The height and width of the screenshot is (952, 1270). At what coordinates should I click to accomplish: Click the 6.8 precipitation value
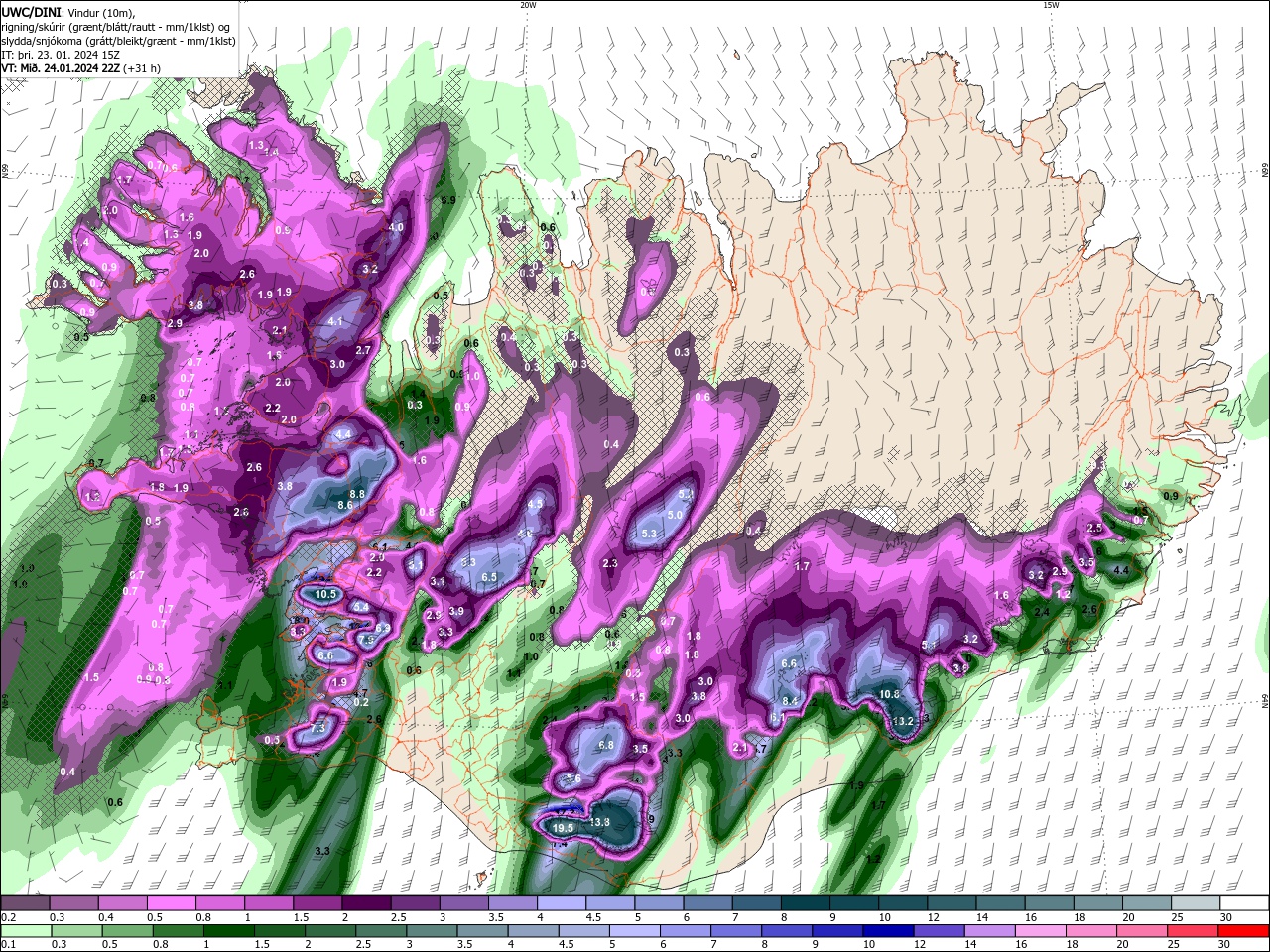click(x=606, y=745)
